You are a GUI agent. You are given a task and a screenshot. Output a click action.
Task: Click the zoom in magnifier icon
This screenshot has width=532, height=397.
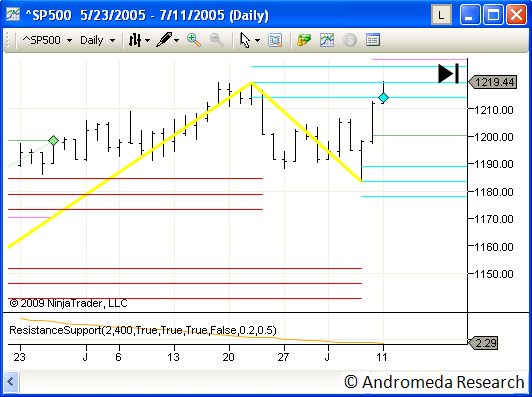[x=194, y=40]
